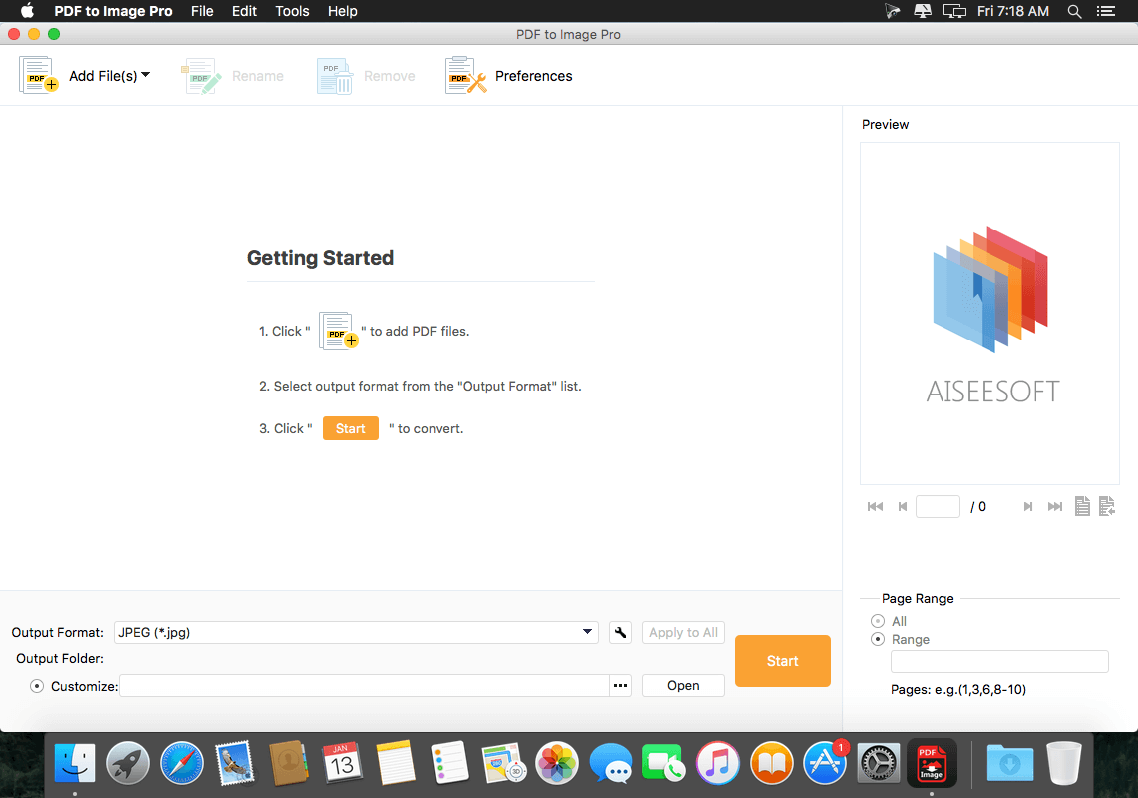
Task: Open the Edit menu
Action: [x=244, y=11]
